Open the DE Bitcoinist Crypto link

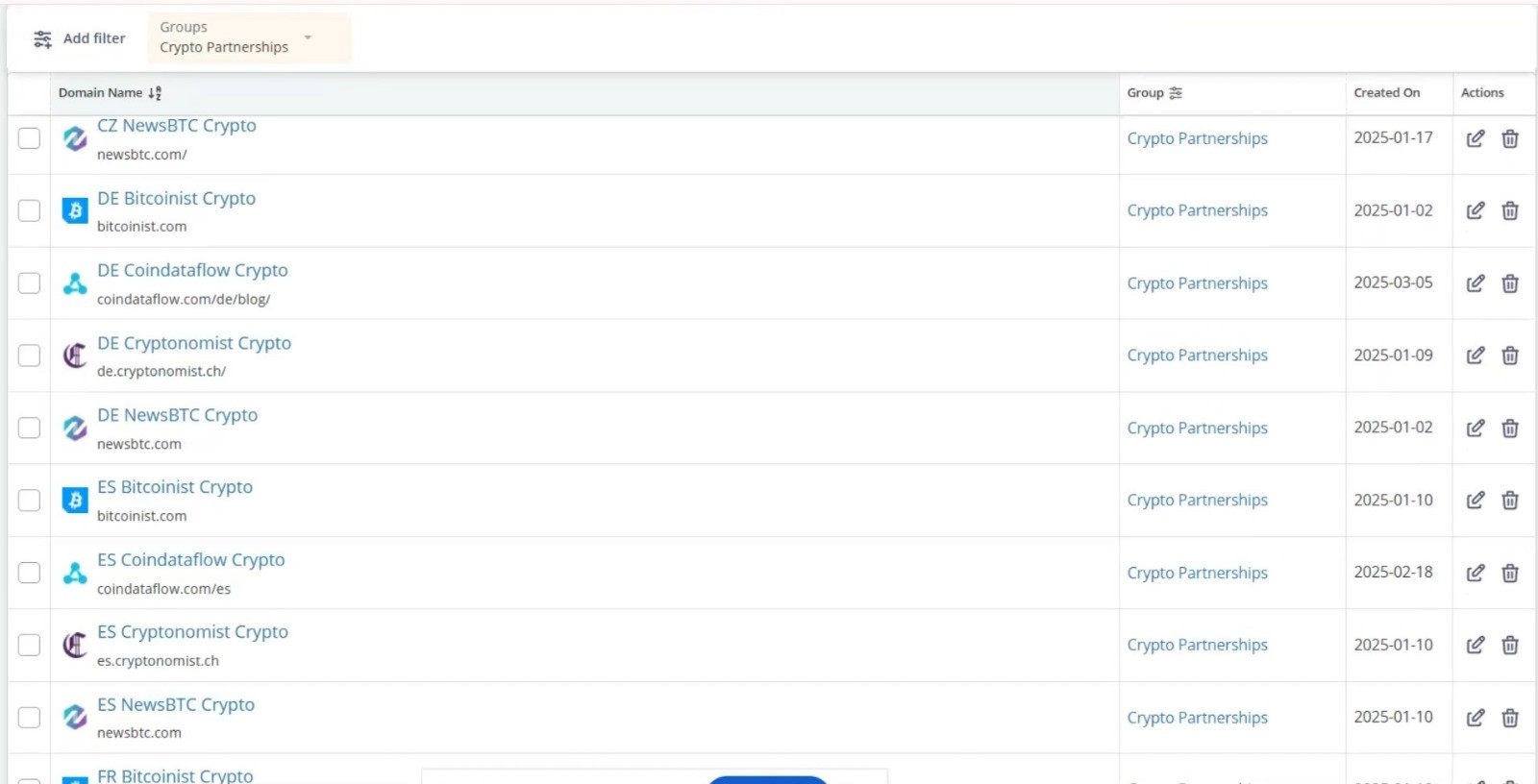point(177,199)
